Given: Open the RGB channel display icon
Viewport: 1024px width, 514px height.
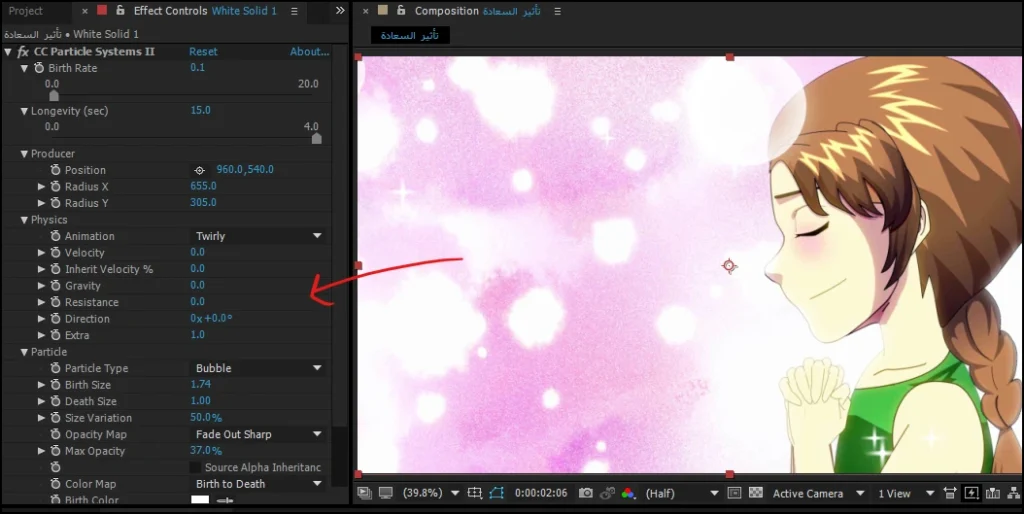Looking at the screenshot, I should [x=628, y=493].
